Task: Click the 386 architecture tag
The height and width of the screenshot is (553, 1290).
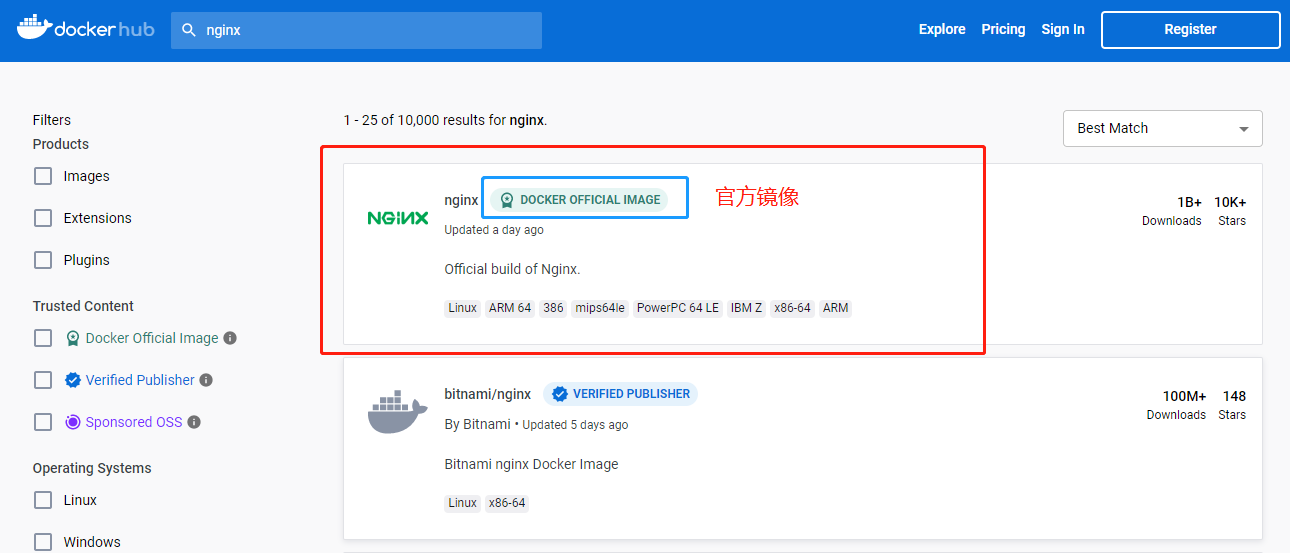Action: coord(553,308)
